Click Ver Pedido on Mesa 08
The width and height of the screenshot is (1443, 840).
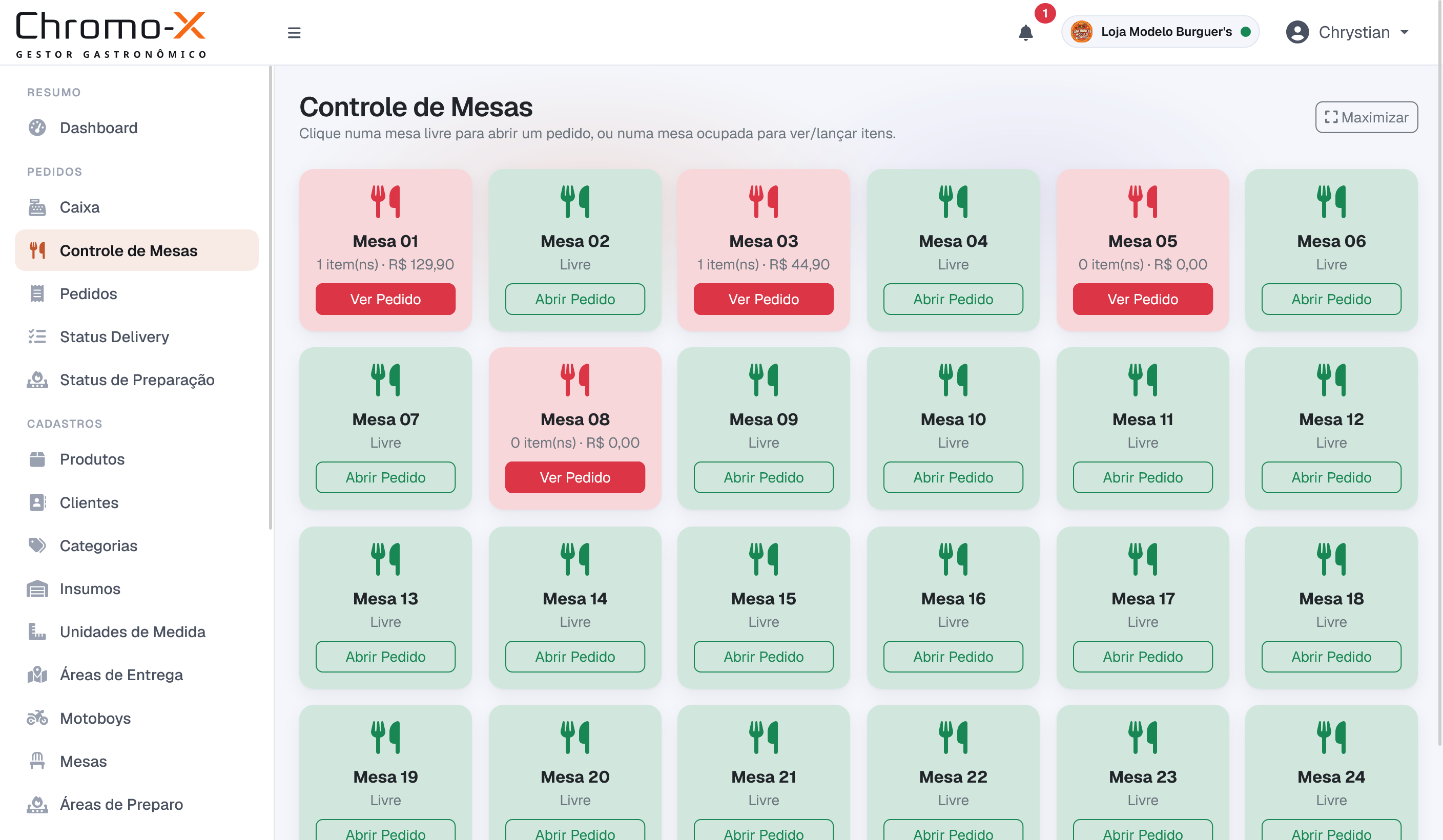[575, 477]
